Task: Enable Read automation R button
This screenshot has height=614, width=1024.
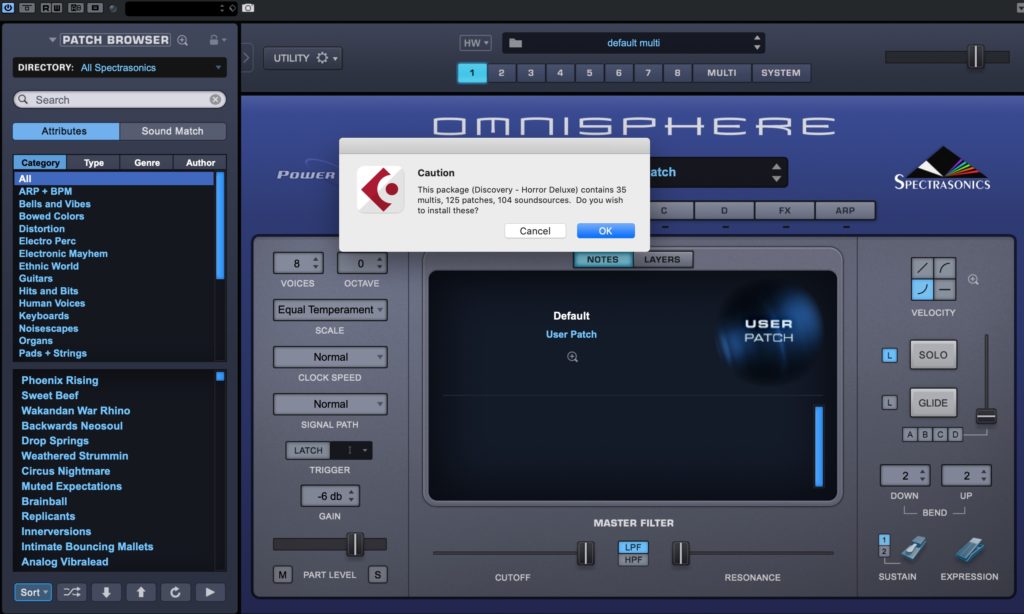Action: 46,8
